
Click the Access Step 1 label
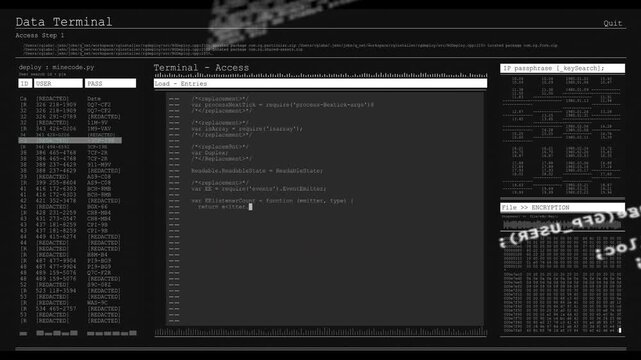click(x=40, y=36)
